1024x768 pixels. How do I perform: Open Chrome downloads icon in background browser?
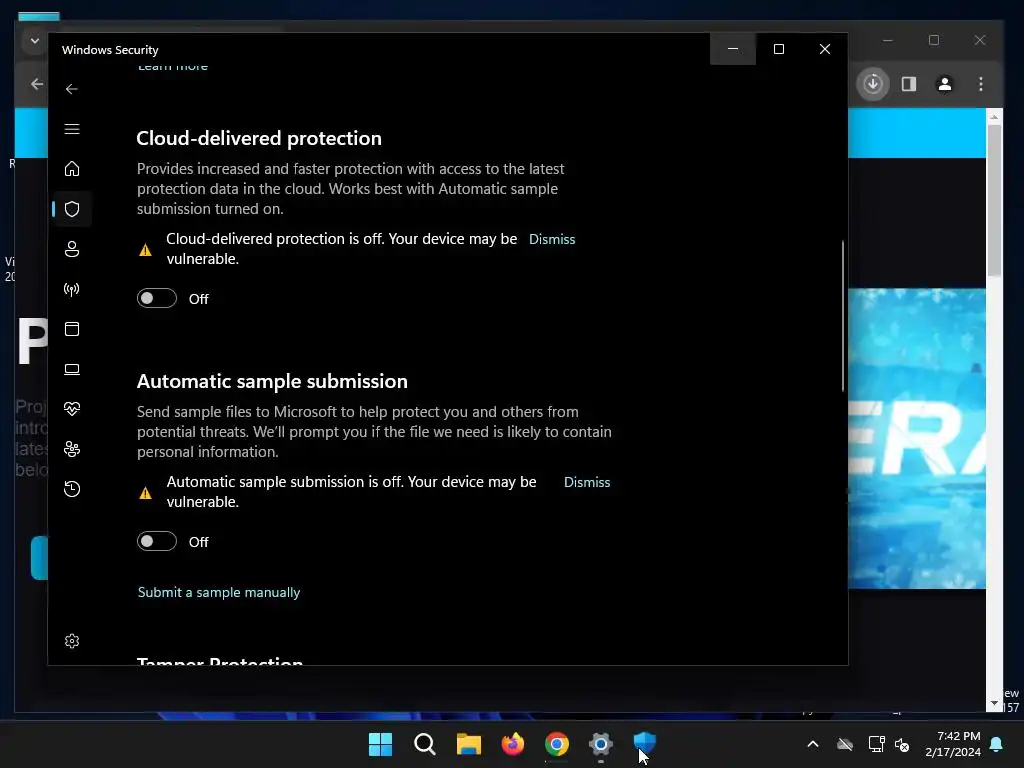coord(873,84)
